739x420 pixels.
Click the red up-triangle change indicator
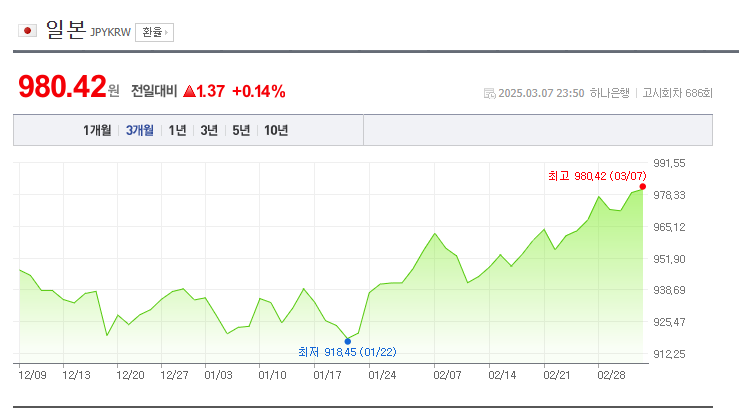point(189,91)
